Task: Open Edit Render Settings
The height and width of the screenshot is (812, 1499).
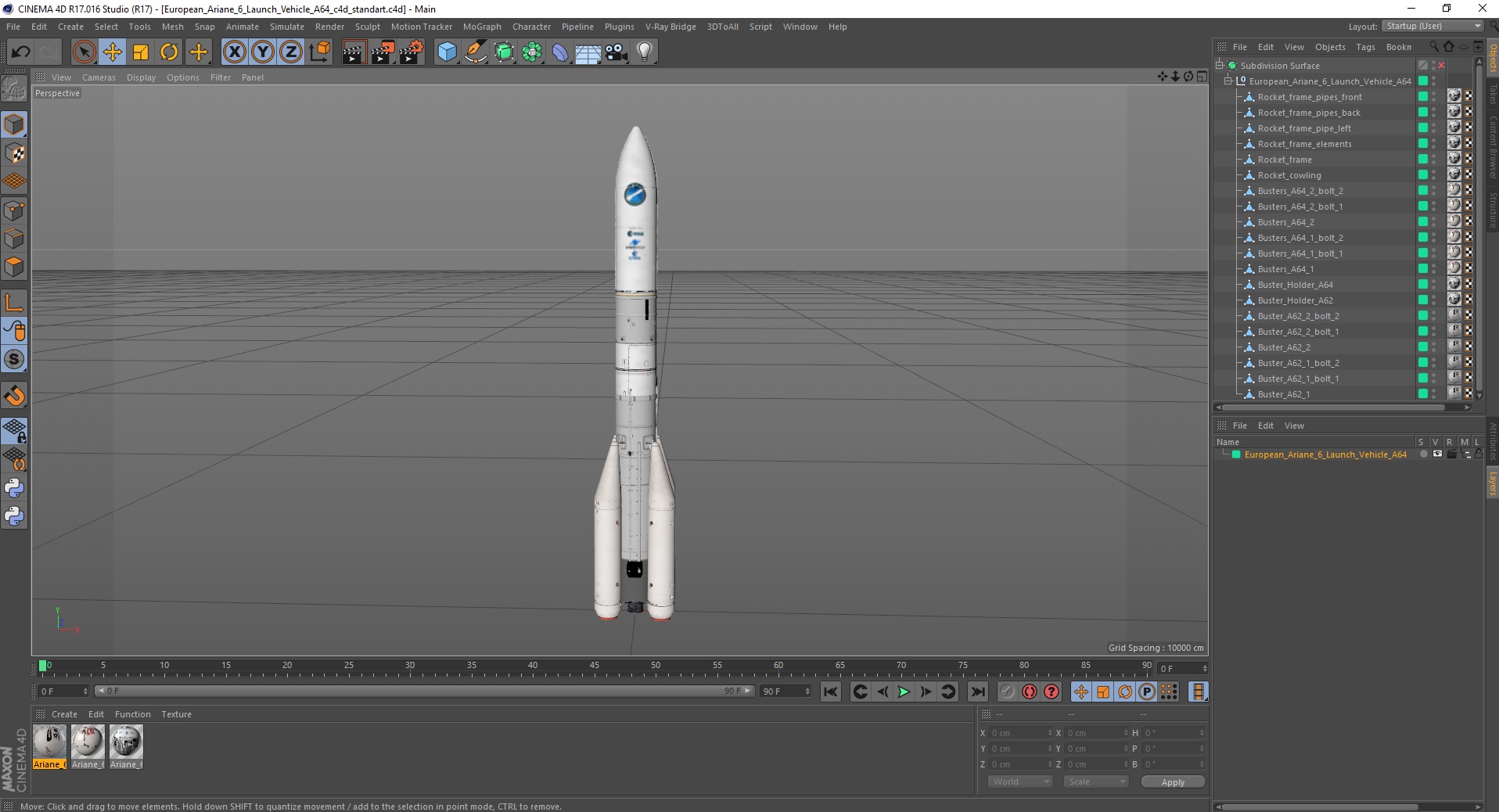Action: pos(412,52)
